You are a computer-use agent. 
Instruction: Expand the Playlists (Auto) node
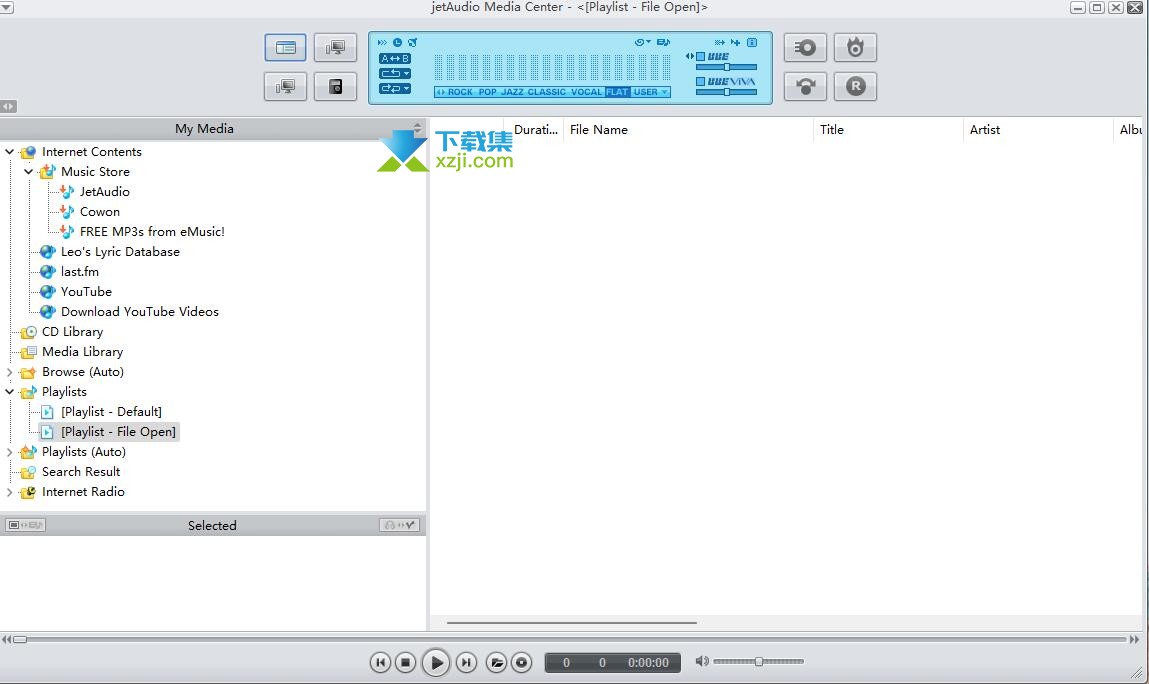(x=10, y=452)
